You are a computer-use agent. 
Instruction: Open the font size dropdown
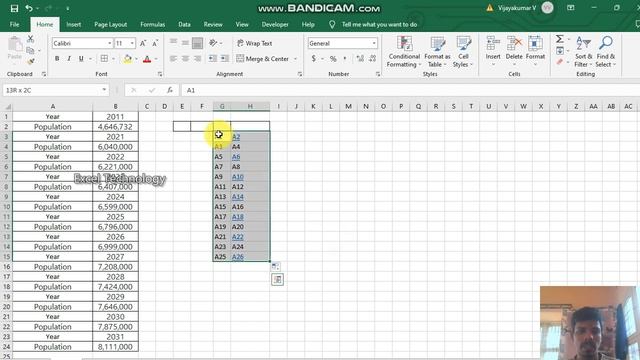(132, 43)
